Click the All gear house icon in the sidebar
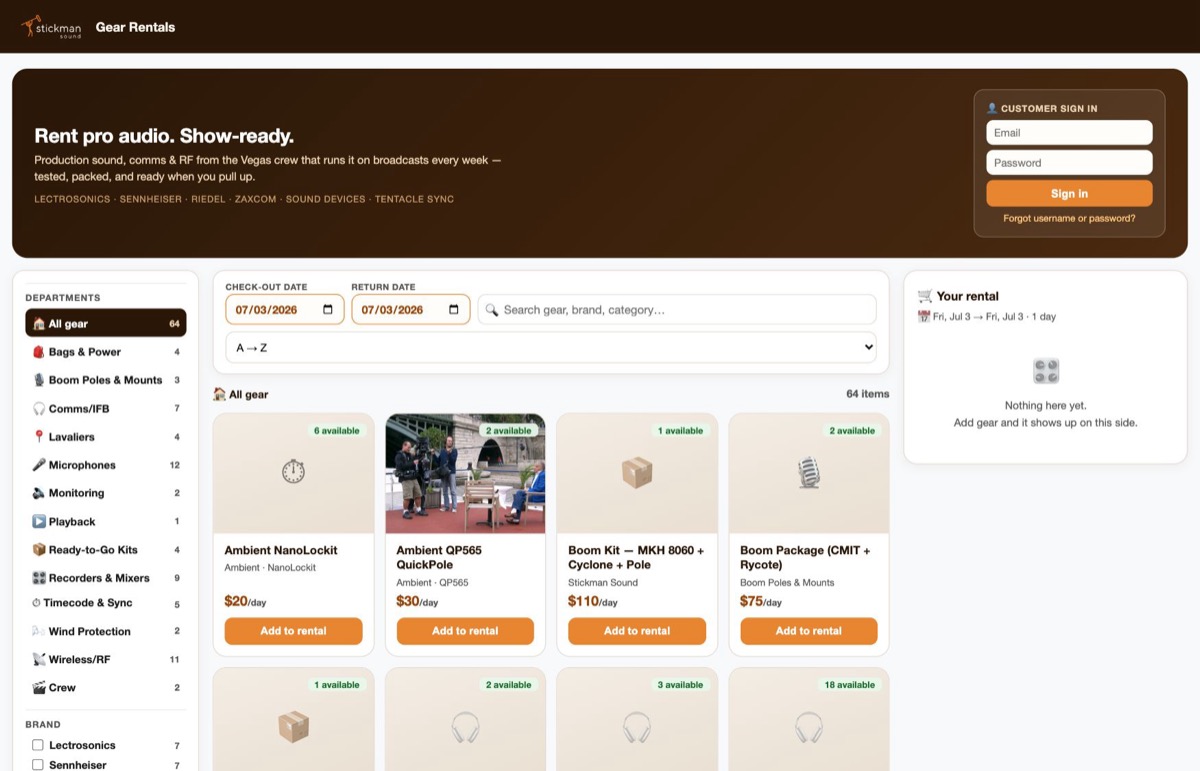The width and height of the screenshot is (1200, 771). (x=39, y=324)
